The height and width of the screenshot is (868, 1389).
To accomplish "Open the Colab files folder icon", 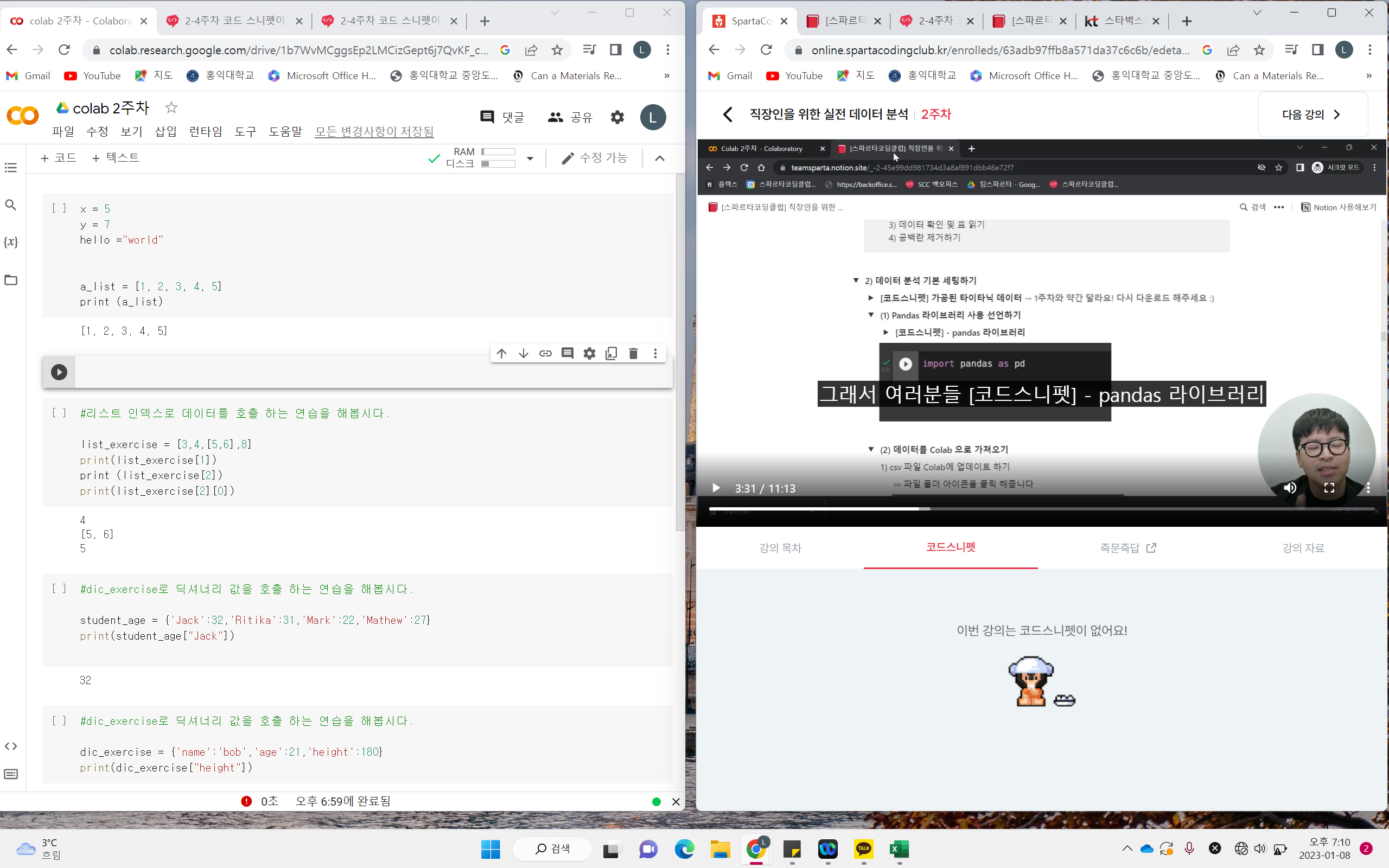I will pyautogui.click(x=11, y=279).
